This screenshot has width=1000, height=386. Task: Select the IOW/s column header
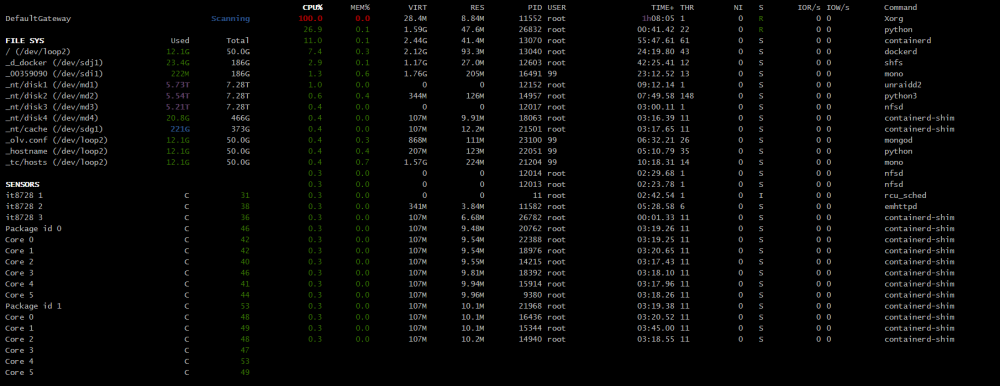click(x=838, y=8)
